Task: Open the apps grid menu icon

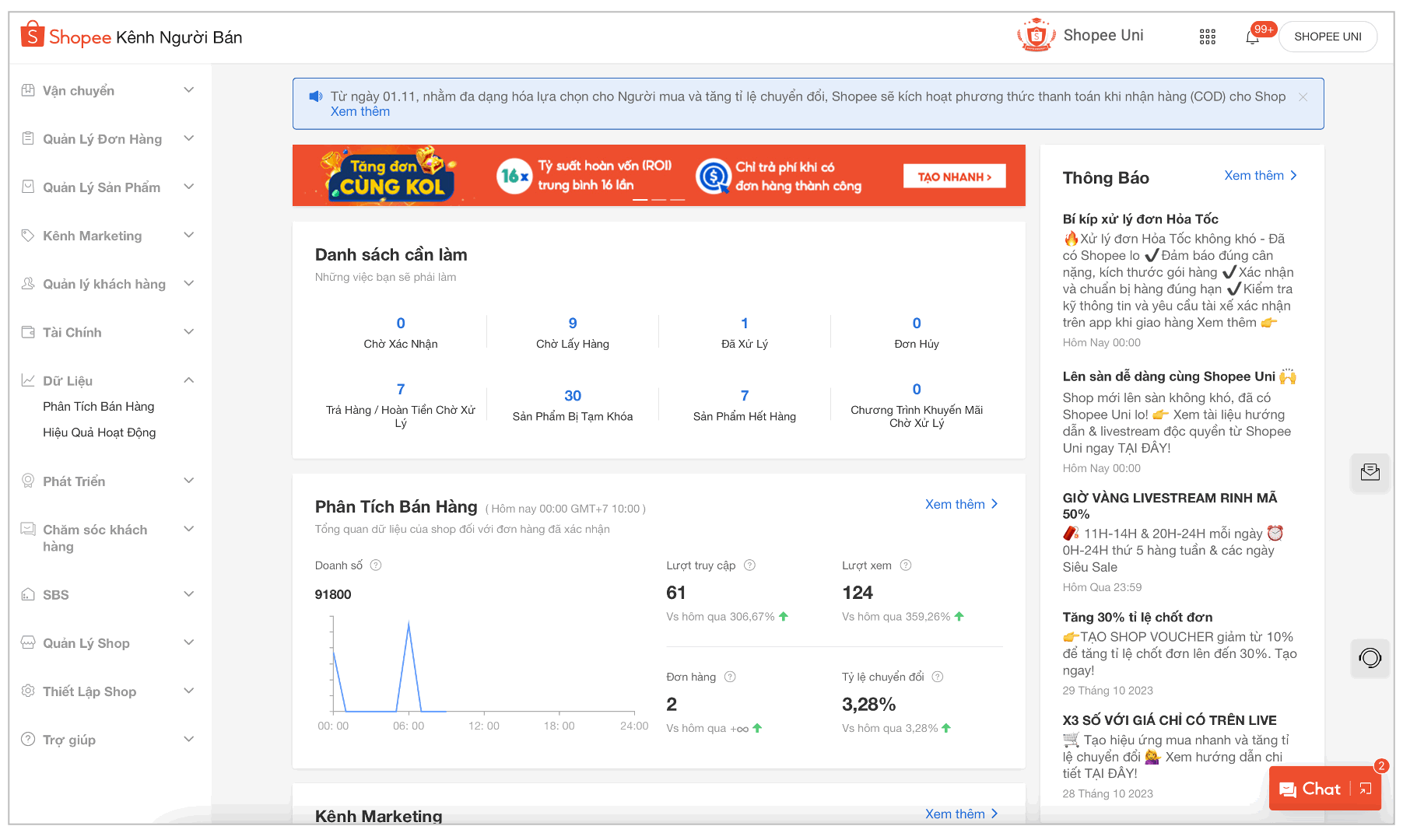Action: (x=1207, y=37)
